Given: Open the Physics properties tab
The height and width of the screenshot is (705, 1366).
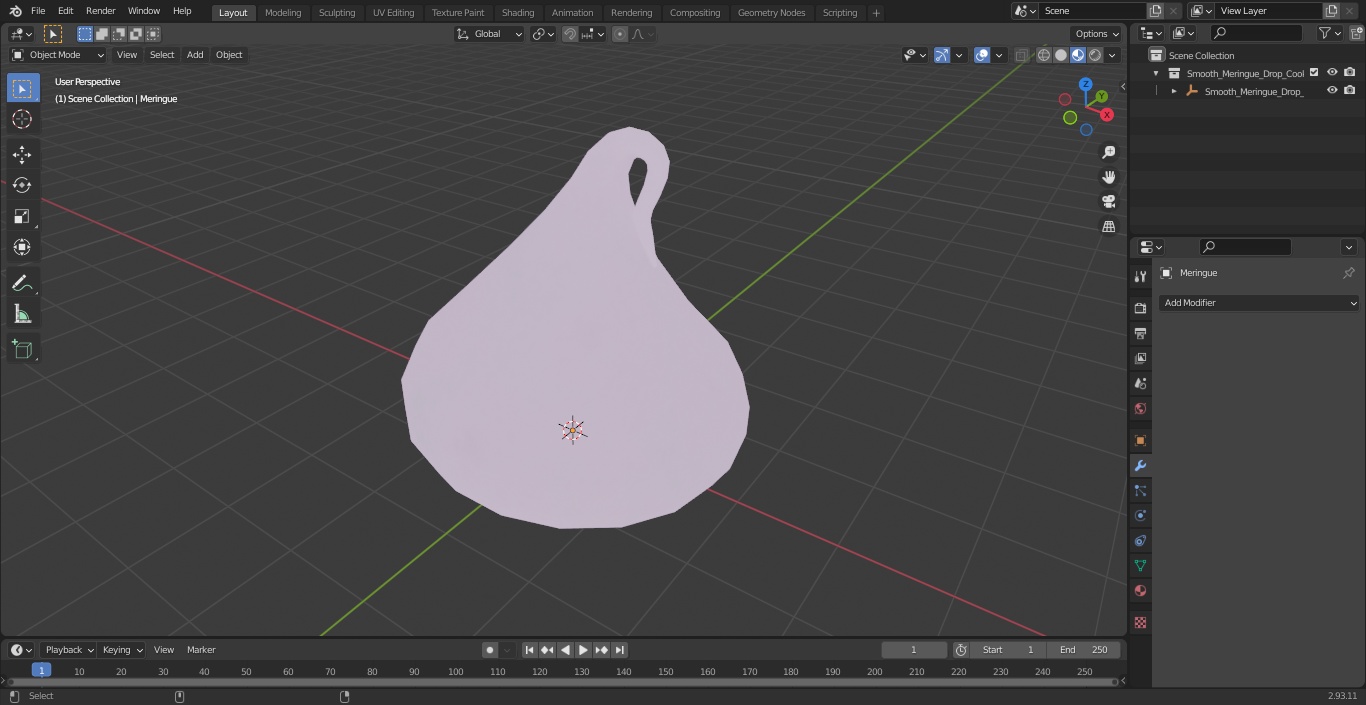Looking at the screenshot, I should point(1140,515).
